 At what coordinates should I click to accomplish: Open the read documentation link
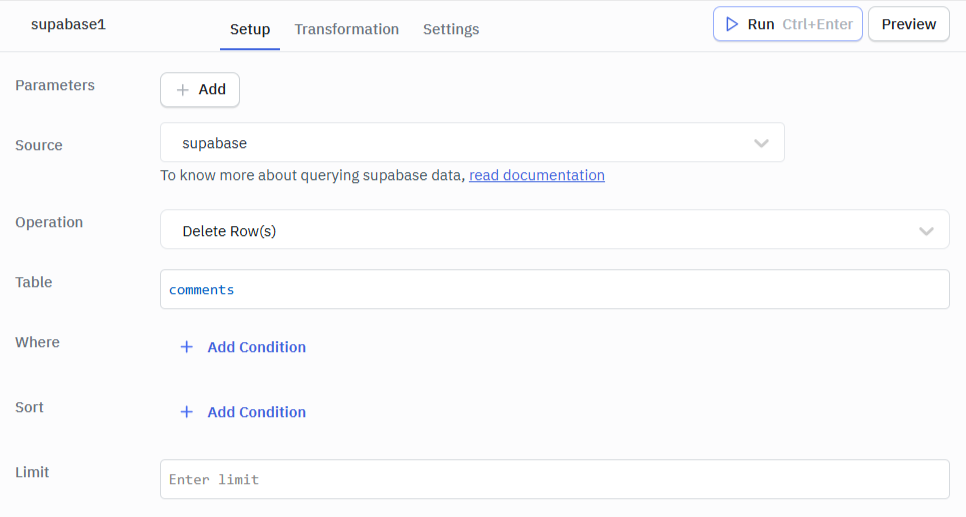[537, 175]
